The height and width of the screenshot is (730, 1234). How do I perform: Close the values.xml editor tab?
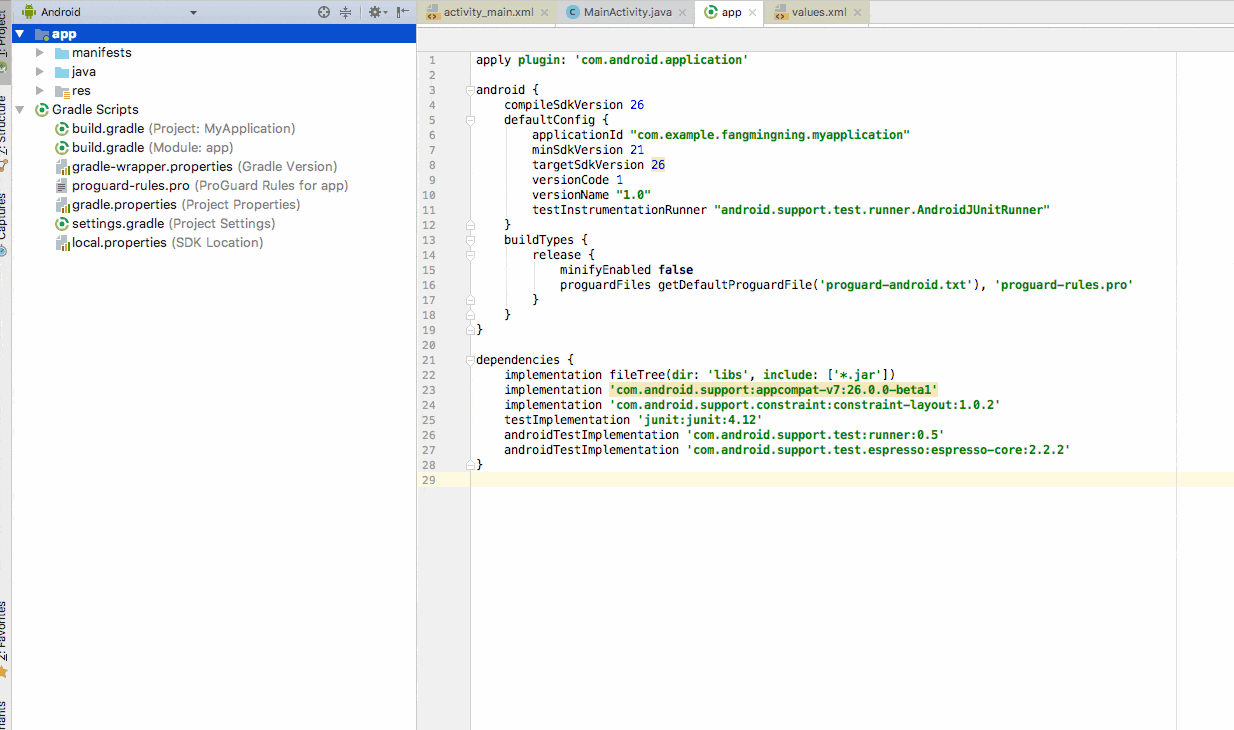tap(857, 13)
